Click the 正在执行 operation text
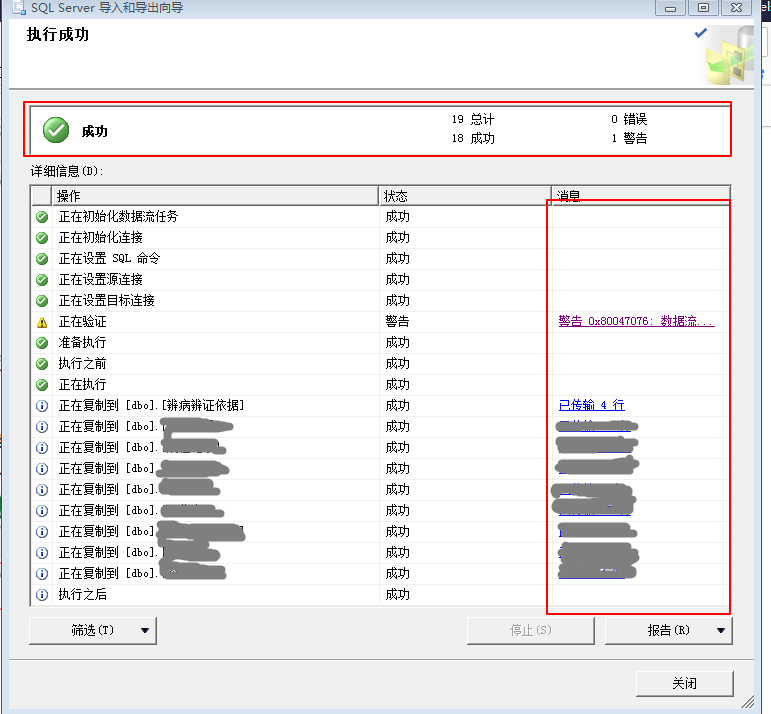The image size is (771, 714). tap(83, 385)
